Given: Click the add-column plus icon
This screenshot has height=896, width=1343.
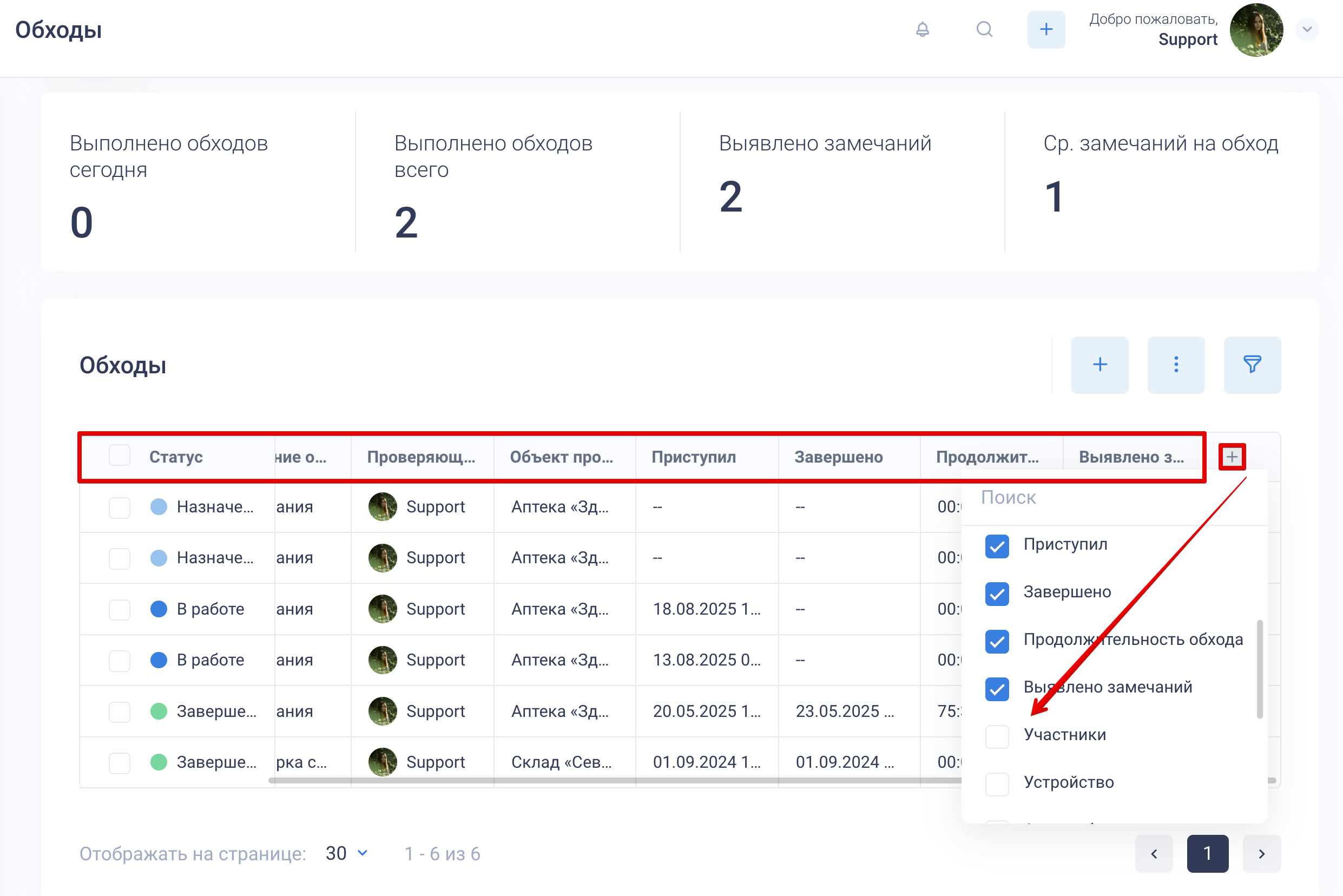Looking at the screenshot, I should tap(1231, 457).
